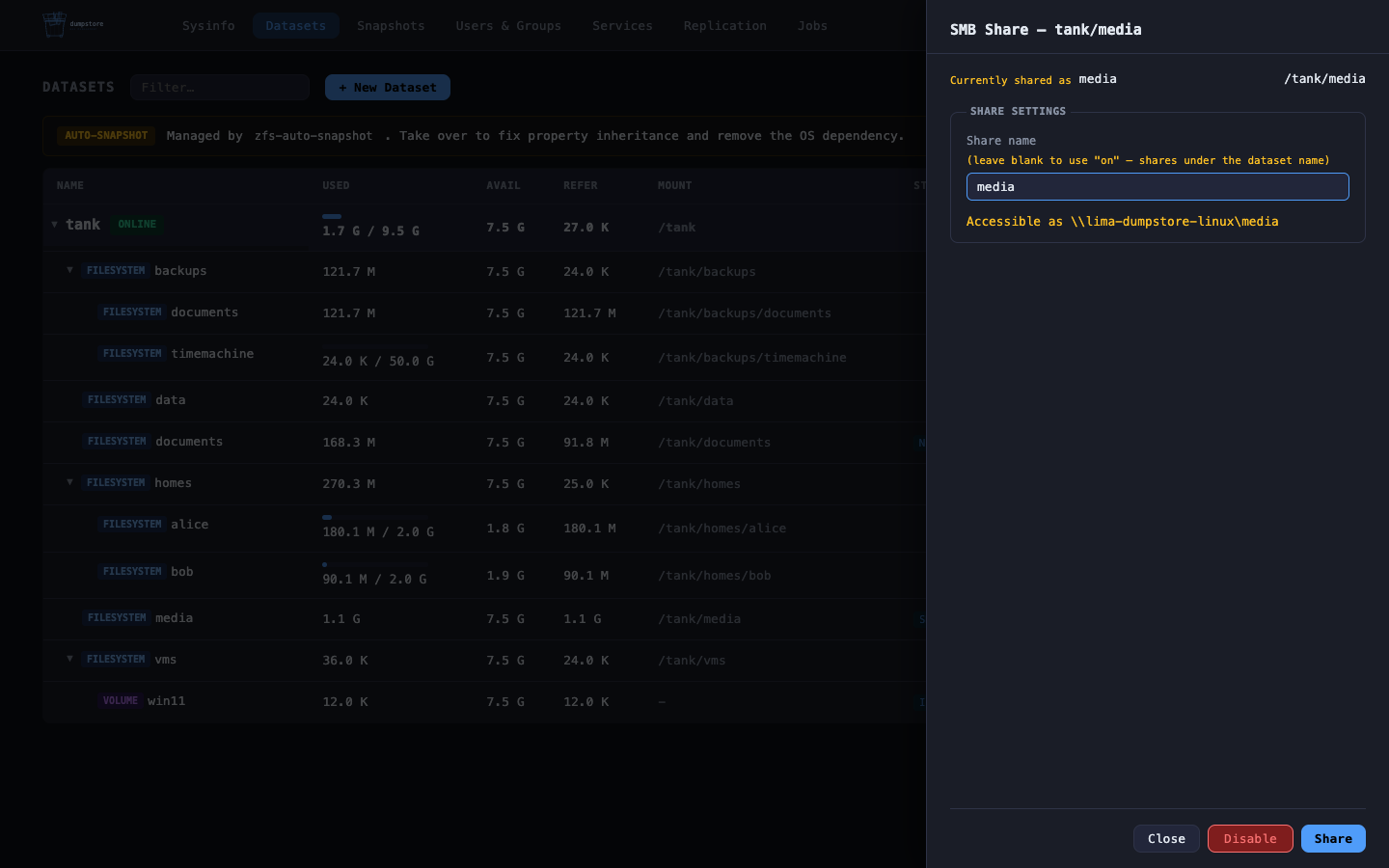Disable the SMB share

(x=1250, y=839)
